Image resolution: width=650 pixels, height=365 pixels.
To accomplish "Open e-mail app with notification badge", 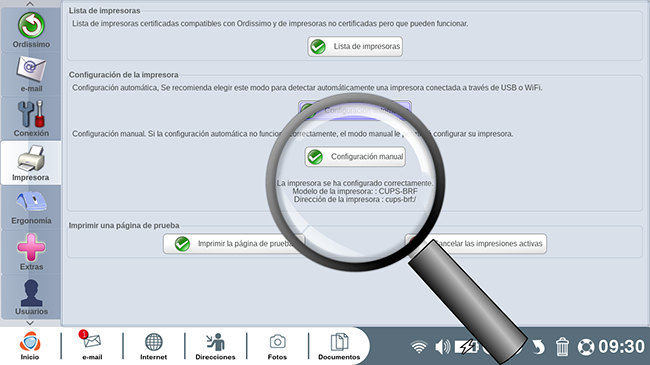I will coord(92,346).
